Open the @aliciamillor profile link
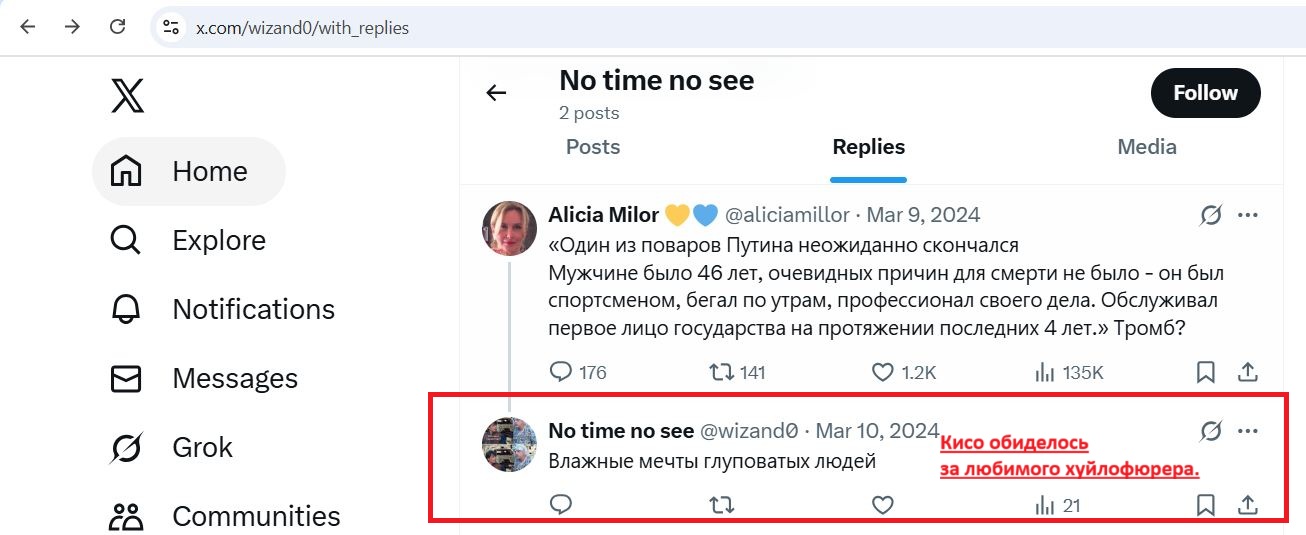The width and height of the screenshot is (1306, 535). (787, 215)
